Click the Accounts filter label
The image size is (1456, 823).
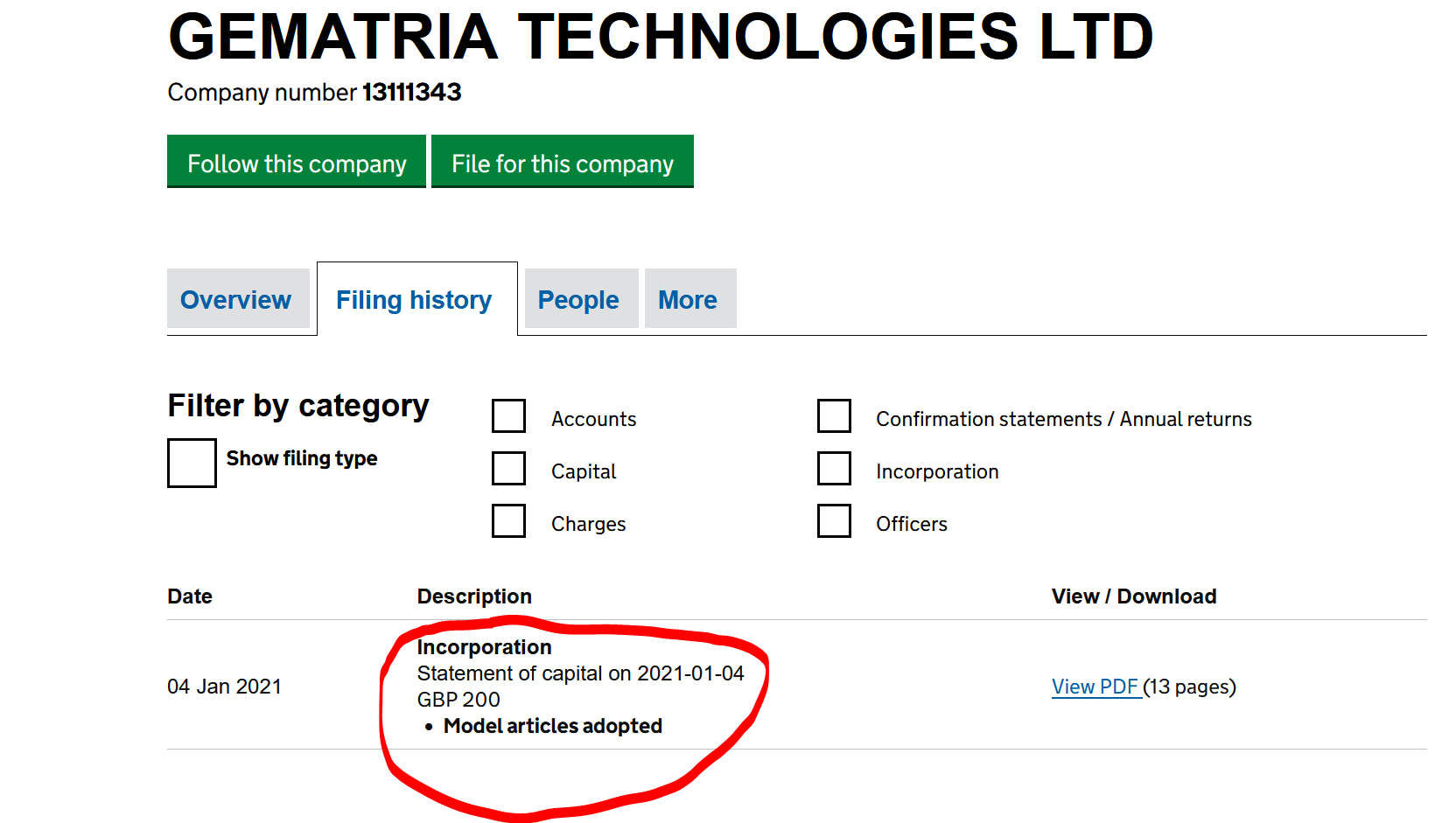click(x=593, y=419)
